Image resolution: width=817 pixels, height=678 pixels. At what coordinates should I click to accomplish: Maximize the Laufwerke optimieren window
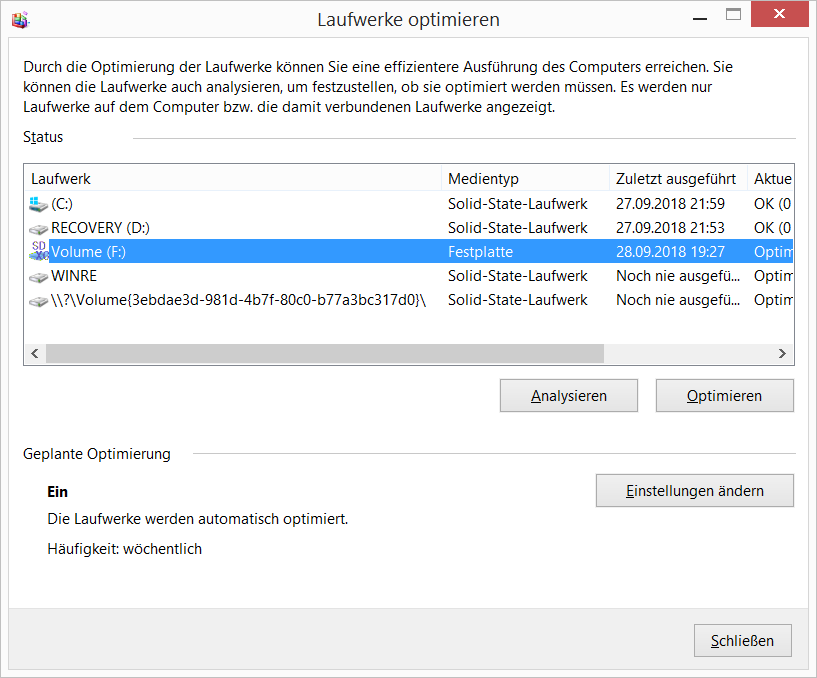733,15
